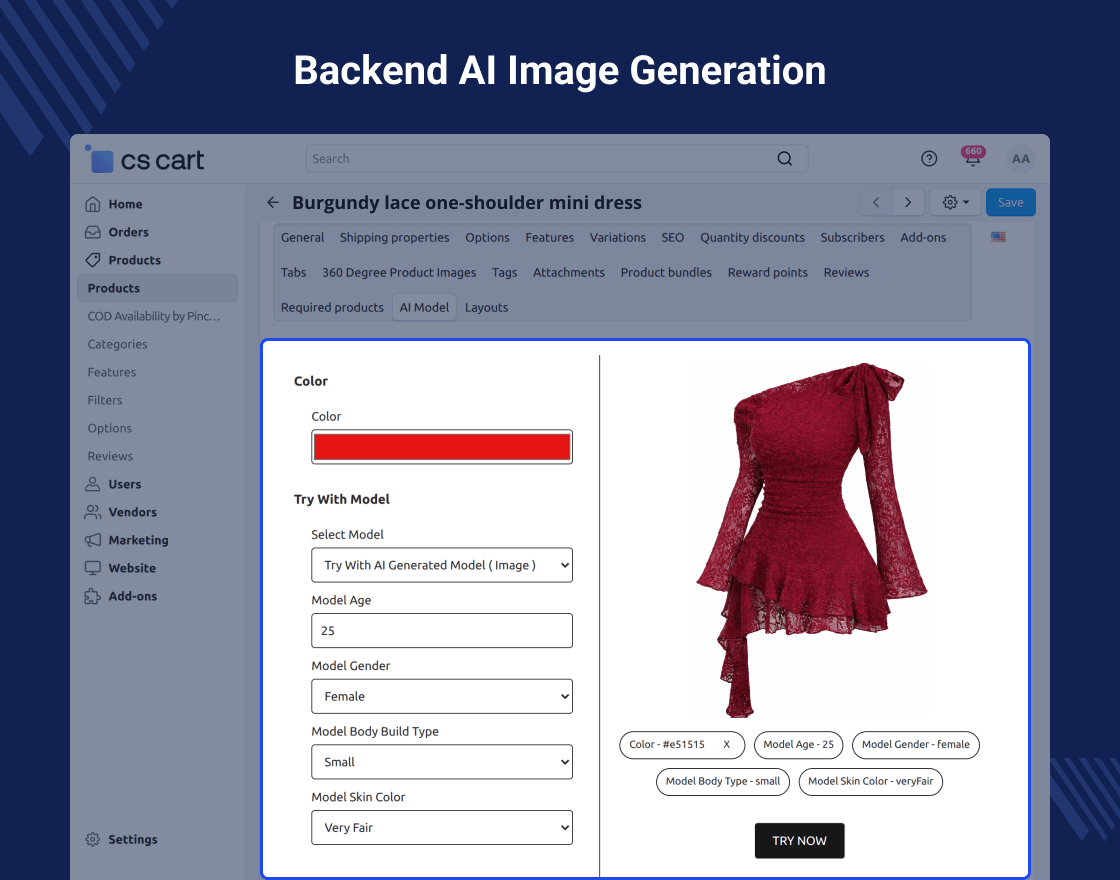Click the AA user avatar

click(1020, 159)
